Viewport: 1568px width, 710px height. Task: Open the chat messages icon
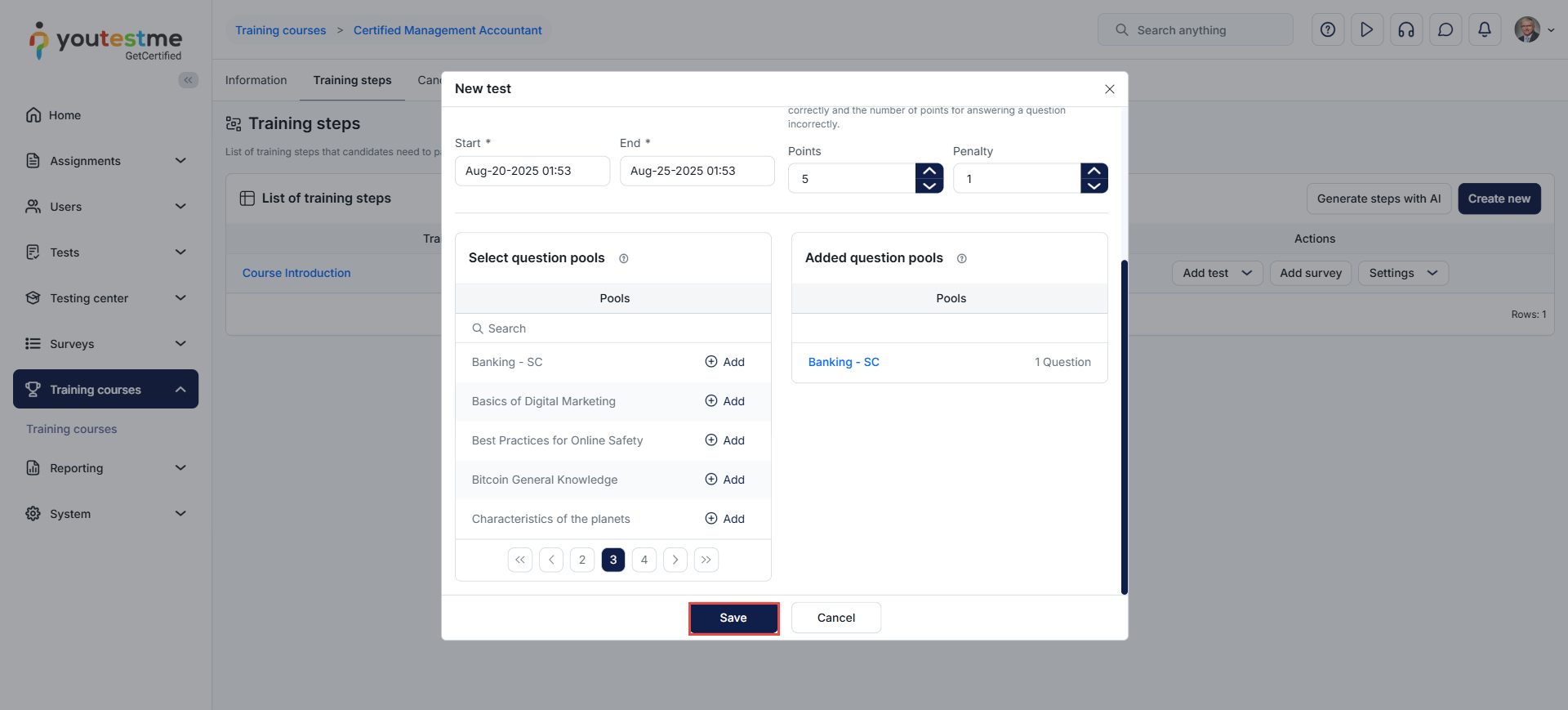coord(1445,30)
